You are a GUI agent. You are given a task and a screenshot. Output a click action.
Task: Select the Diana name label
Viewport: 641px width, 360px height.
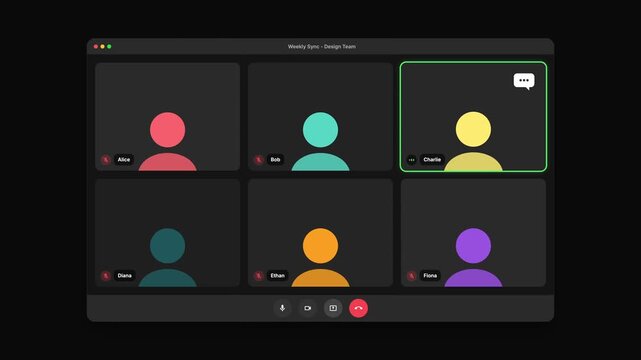tap(125, 276)
